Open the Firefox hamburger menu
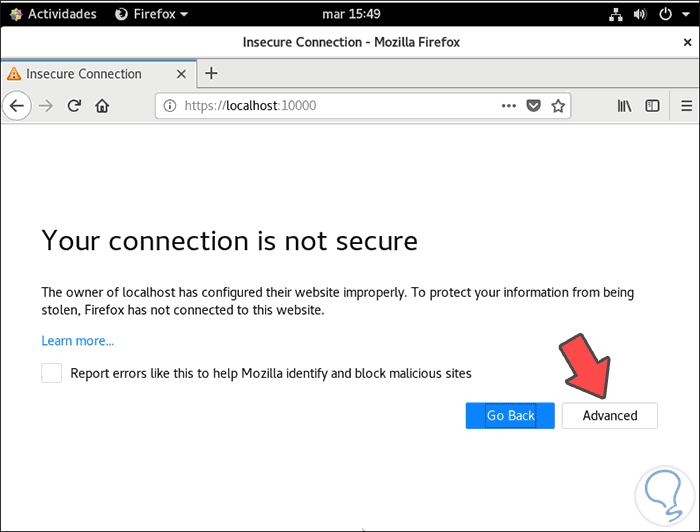Viewport: 700px width, 532px height. (686, 105)
